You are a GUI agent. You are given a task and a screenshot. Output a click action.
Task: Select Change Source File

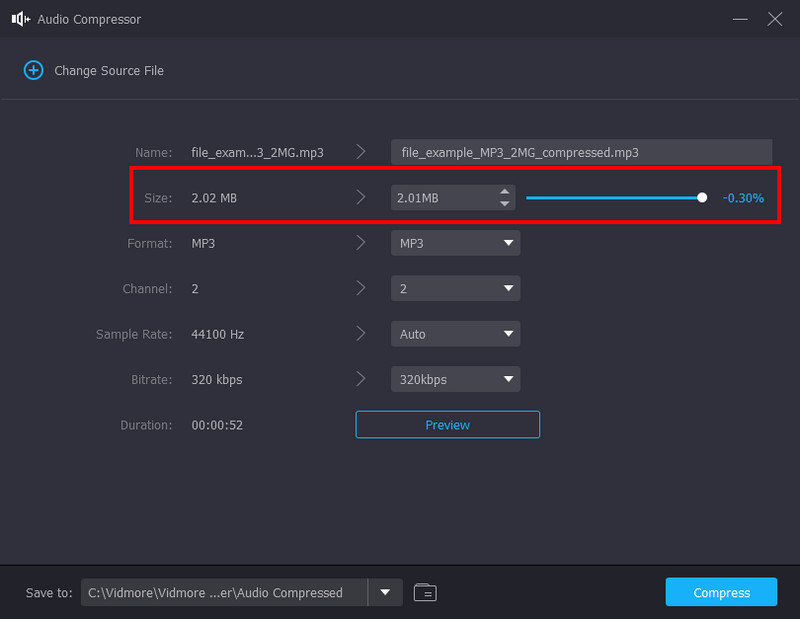[106, 70]
